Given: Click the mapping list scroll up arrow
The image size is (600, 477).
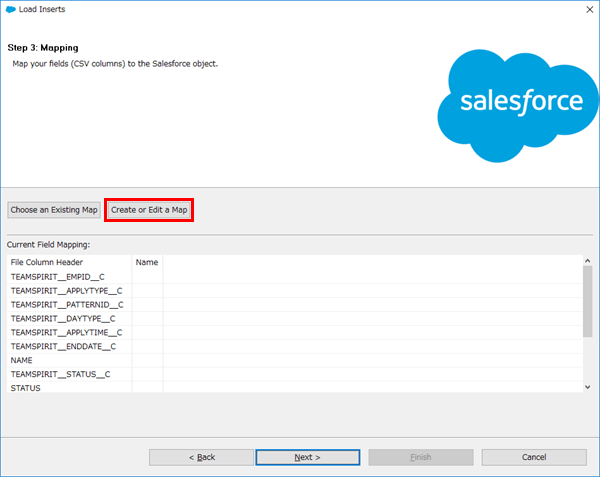Looking at the screenshot, I should click(x=587, y=261).
